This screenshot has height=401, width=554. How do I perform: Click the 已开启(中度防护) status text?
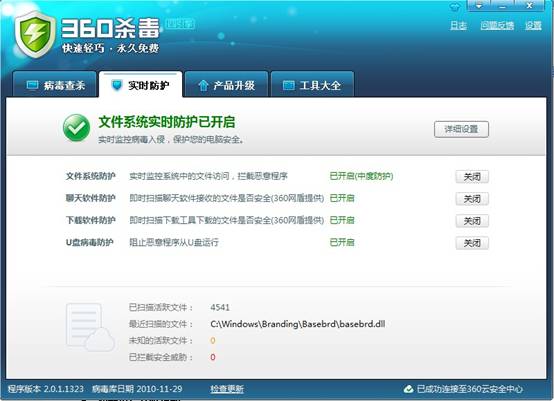[x=361, y=176]
